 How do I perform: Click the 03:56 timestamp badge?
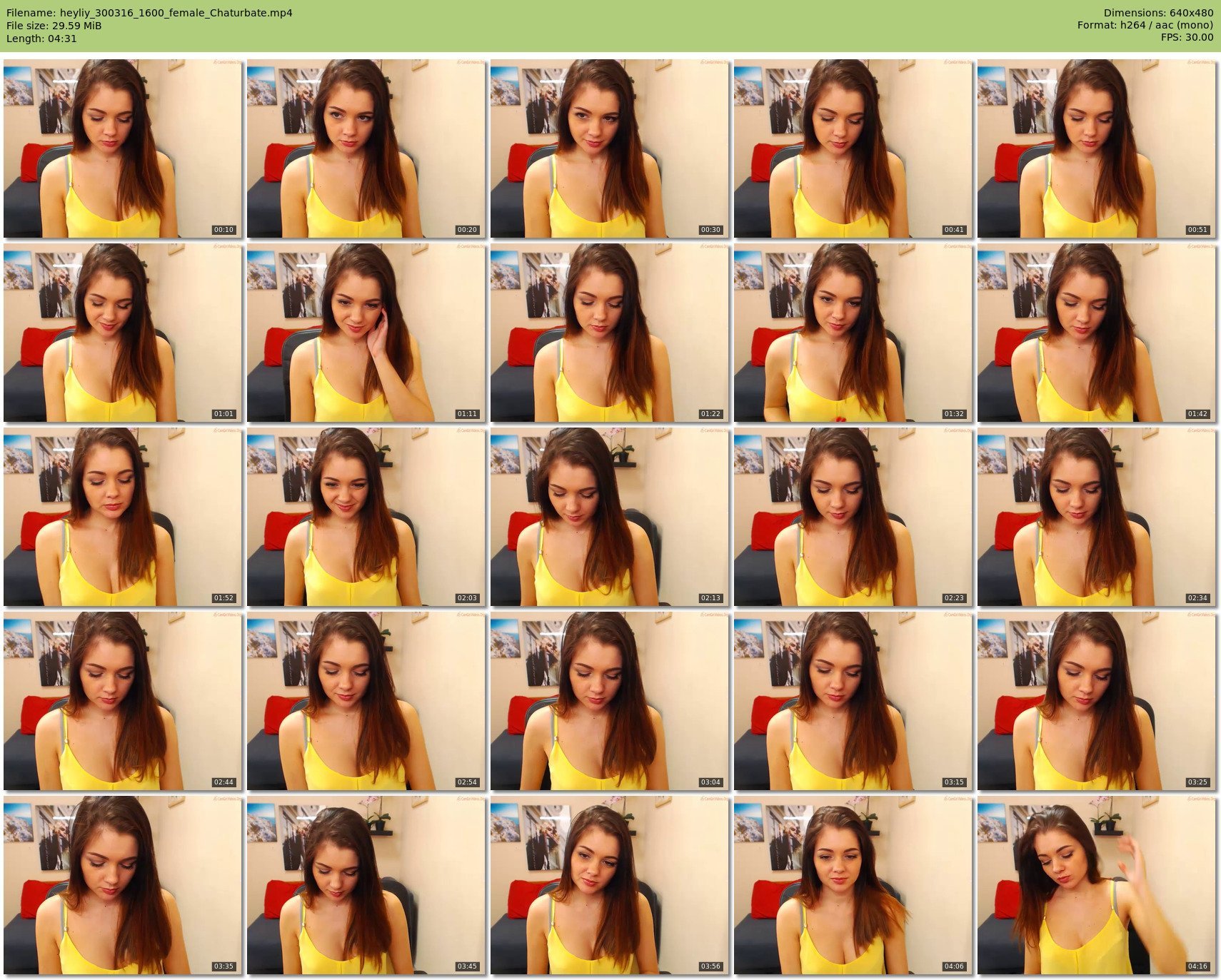[710, 966]
